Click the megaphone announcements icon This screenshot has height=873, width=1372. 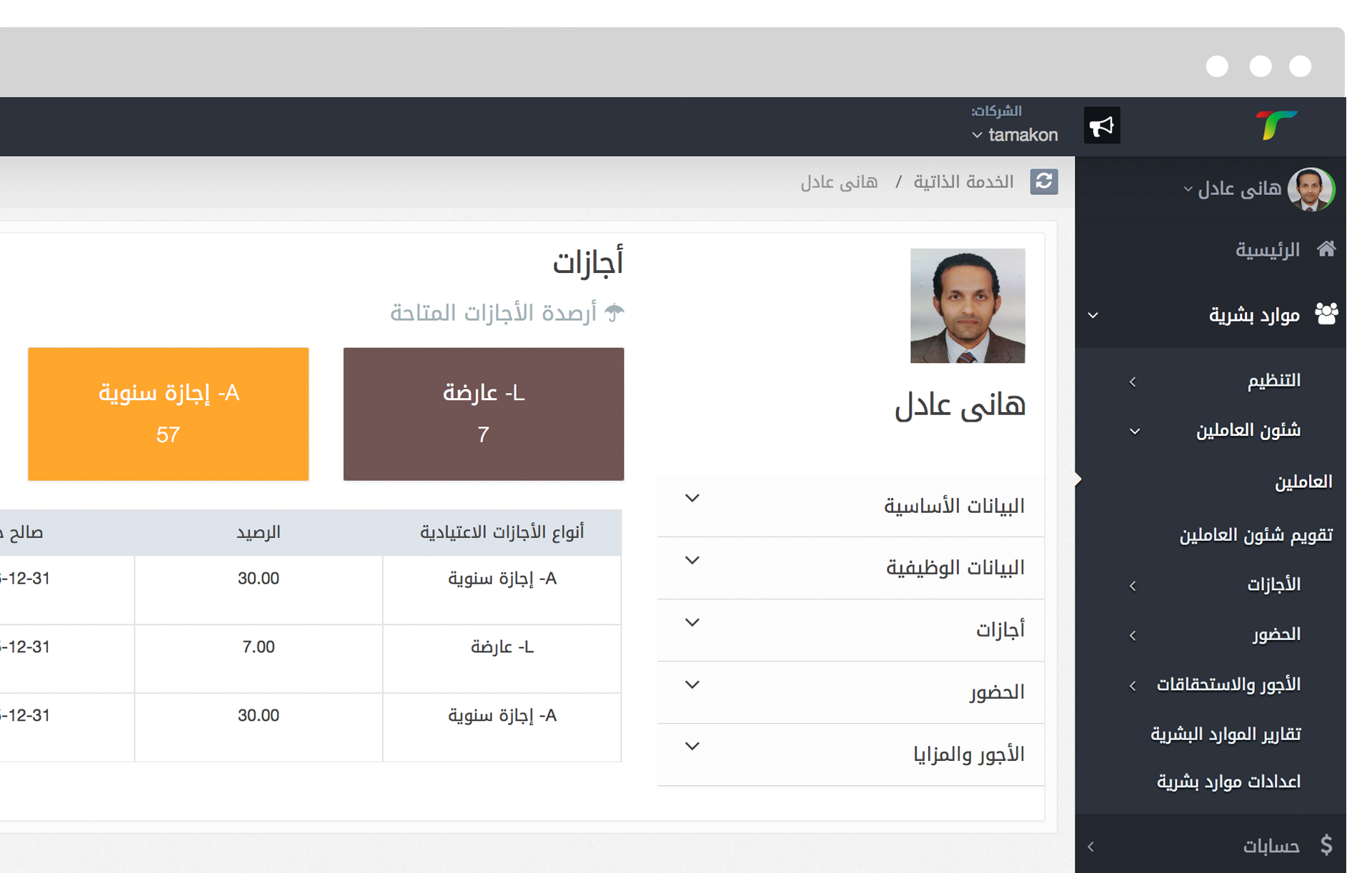coord(1101,126)
